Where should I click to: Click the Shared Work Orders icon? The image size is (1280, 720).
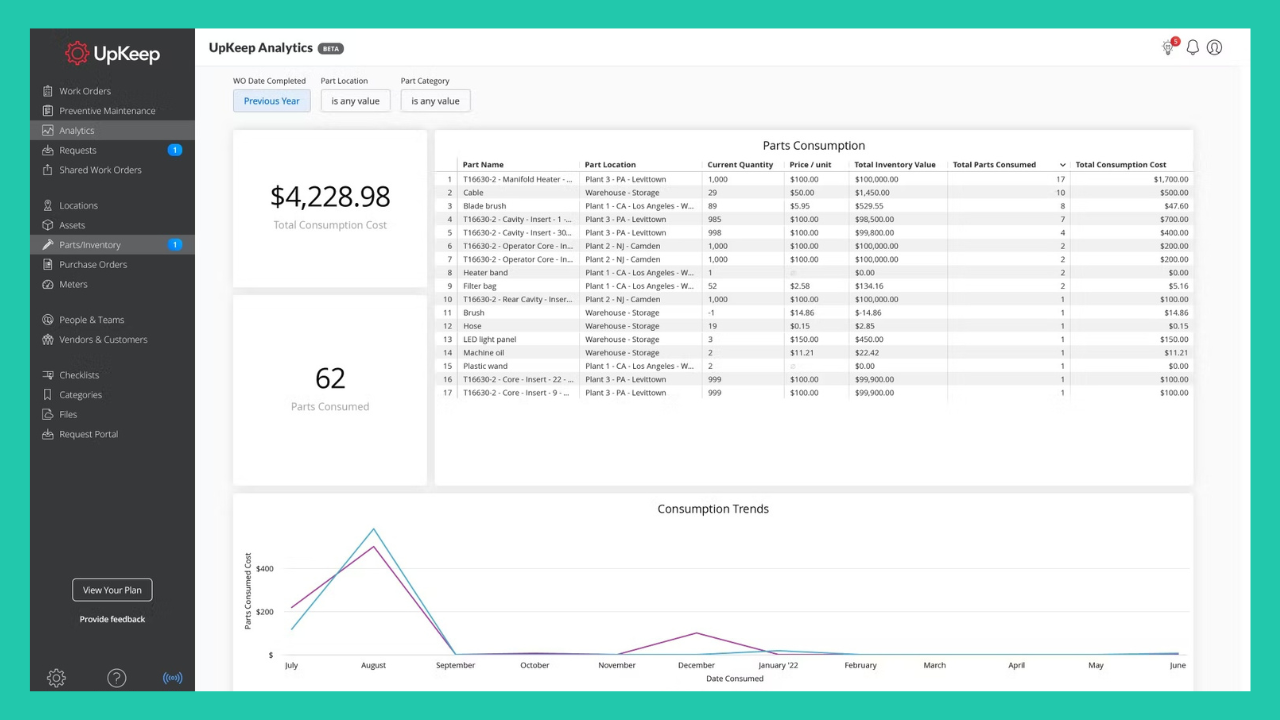[49, 170]
